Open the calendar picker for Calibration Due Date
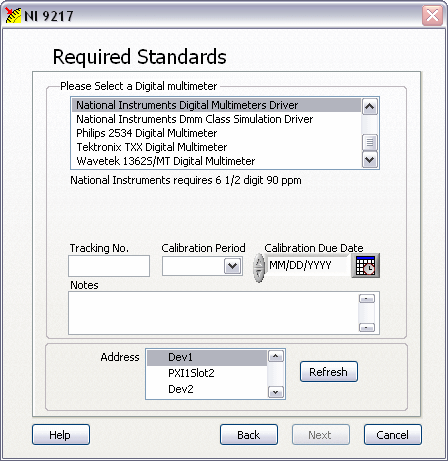Viewport: 448px width, 461px height. click(x=365, y=265)
